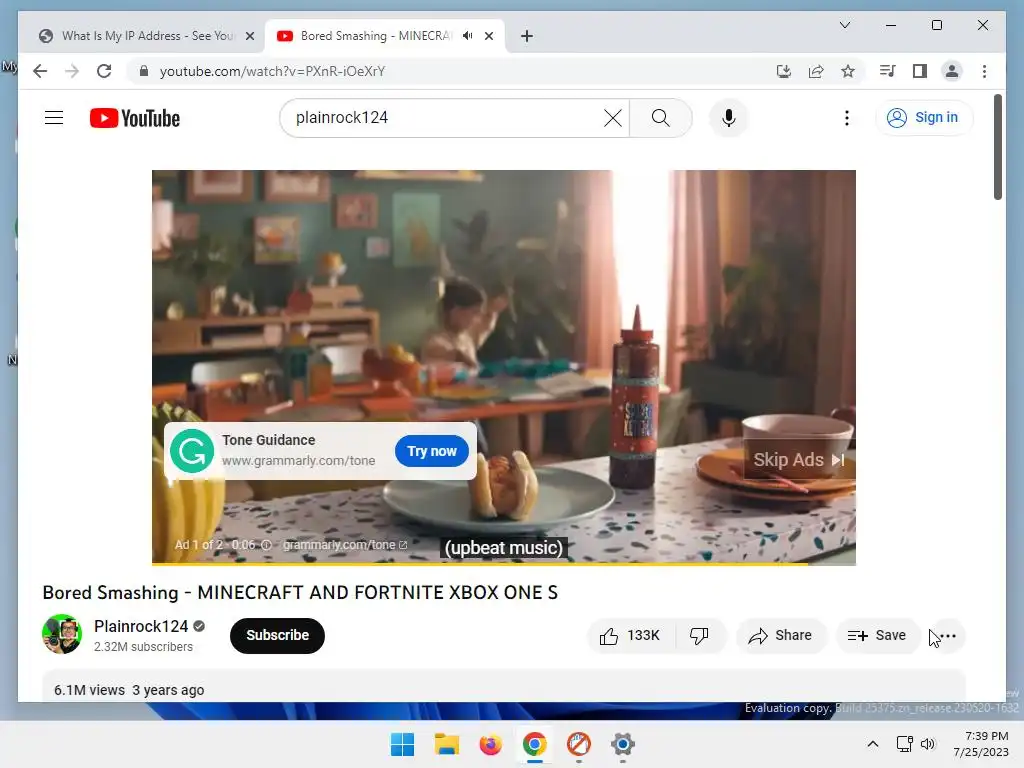Bookmark this tab with the star
Image resolution: width=1024 pixels, height=768 pixels.
click(x=848, y=71)
